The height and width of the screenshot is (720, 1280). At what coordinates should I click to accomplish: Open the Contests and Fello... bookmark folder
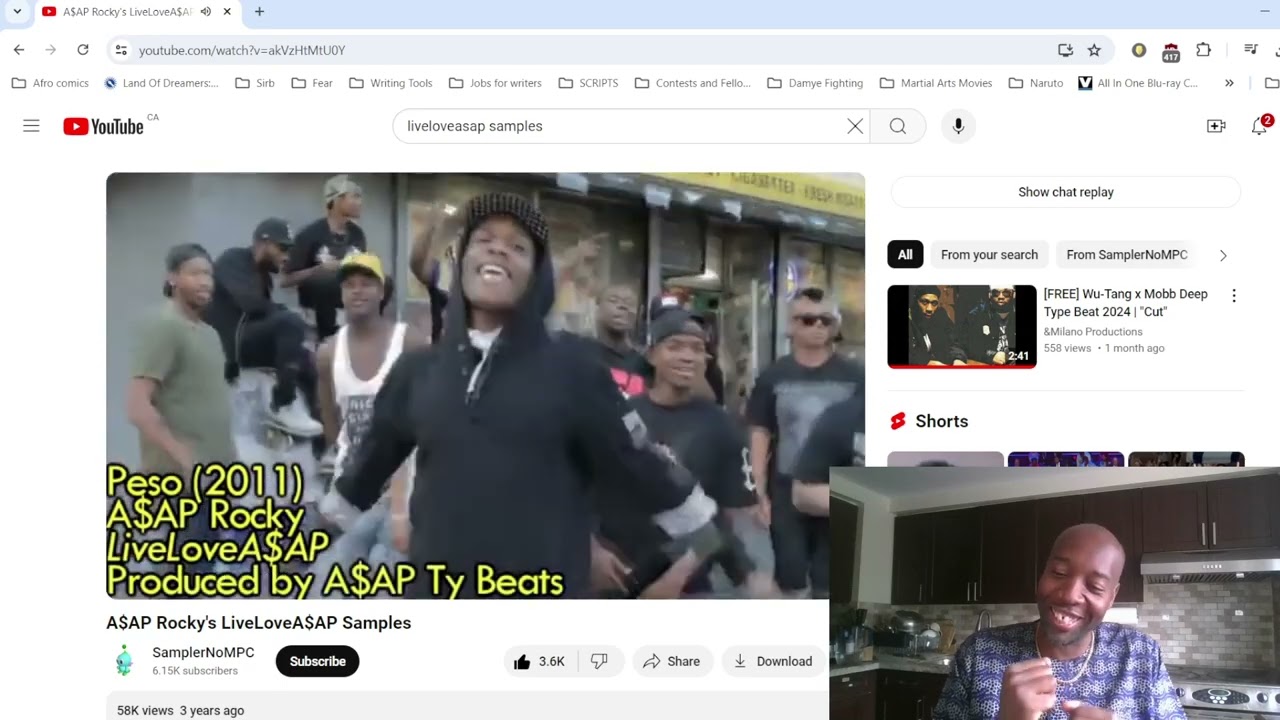tap(693, 83)
